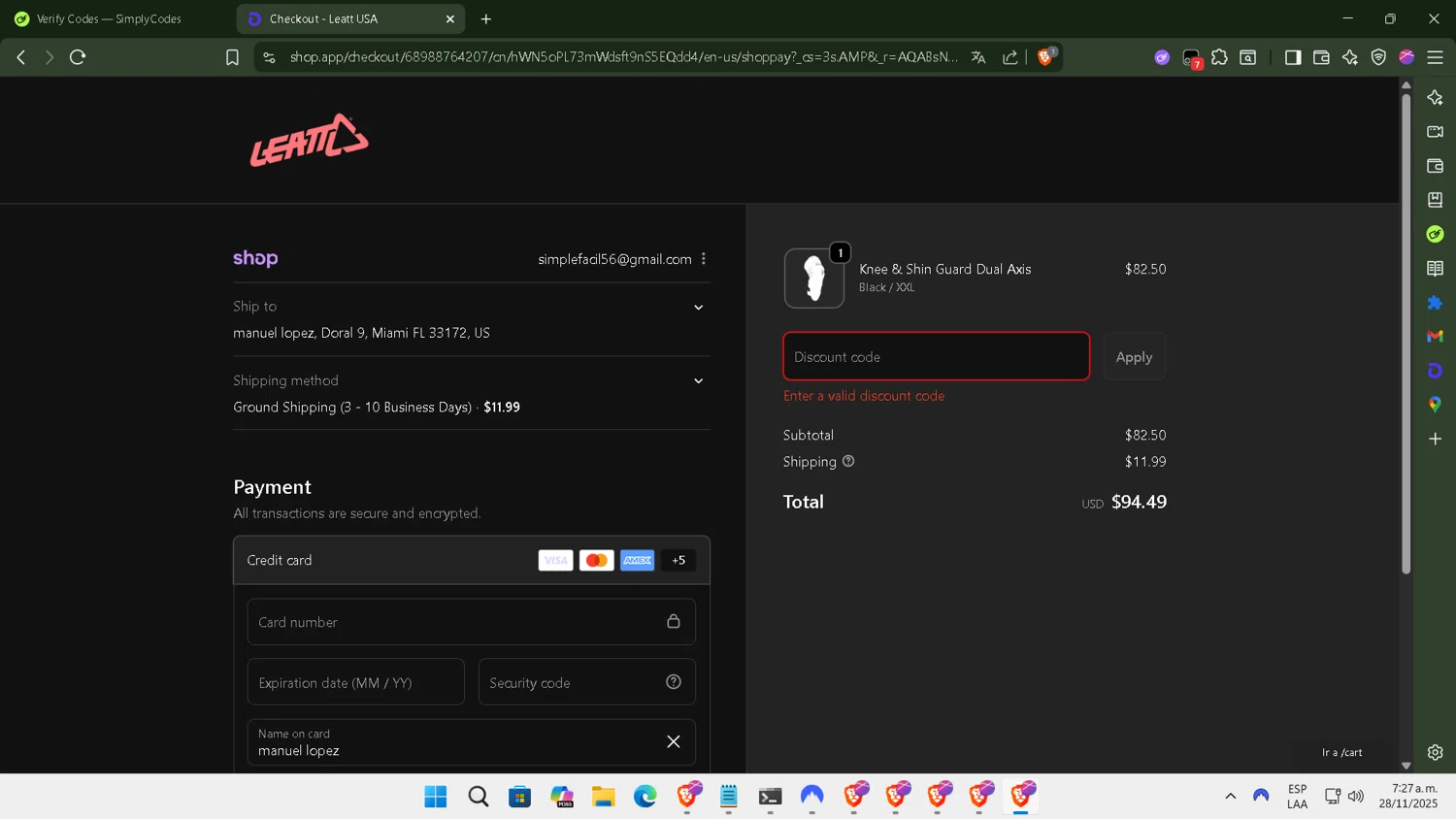Open account options menu next to email
The height and width of the screenshot is (819, 1456).
(x=704, y=259)
